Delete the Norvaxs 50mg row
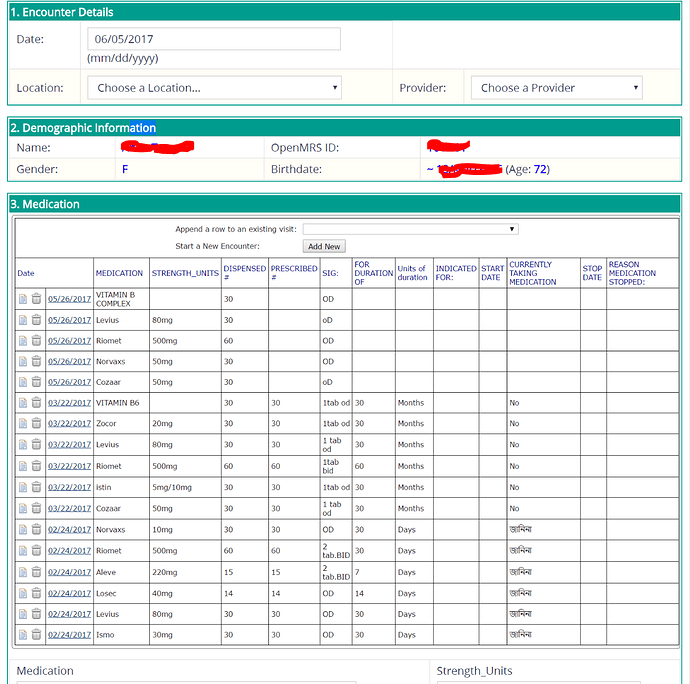This screenshot has height=684, width=690. point(37,361)
